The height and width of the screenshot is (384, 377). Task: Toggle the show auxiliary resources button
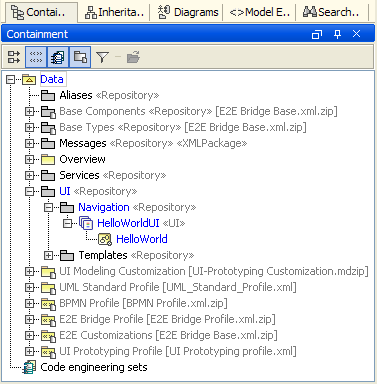pyautogui.click(x=58, y=57)
